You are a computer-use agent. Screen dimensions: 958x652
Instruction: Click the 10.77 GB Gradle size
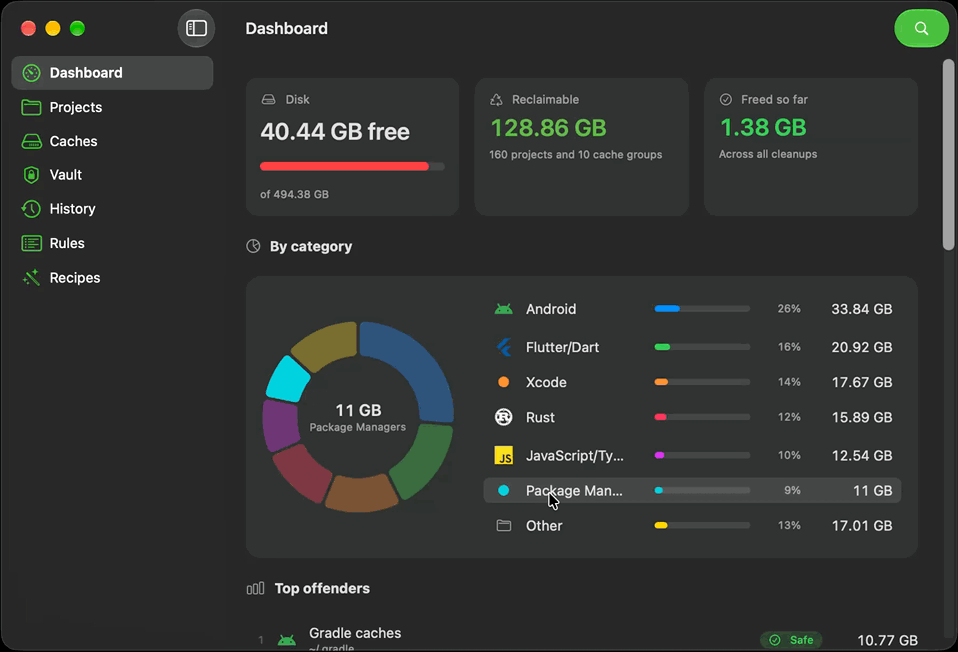[x=887, y=640]
